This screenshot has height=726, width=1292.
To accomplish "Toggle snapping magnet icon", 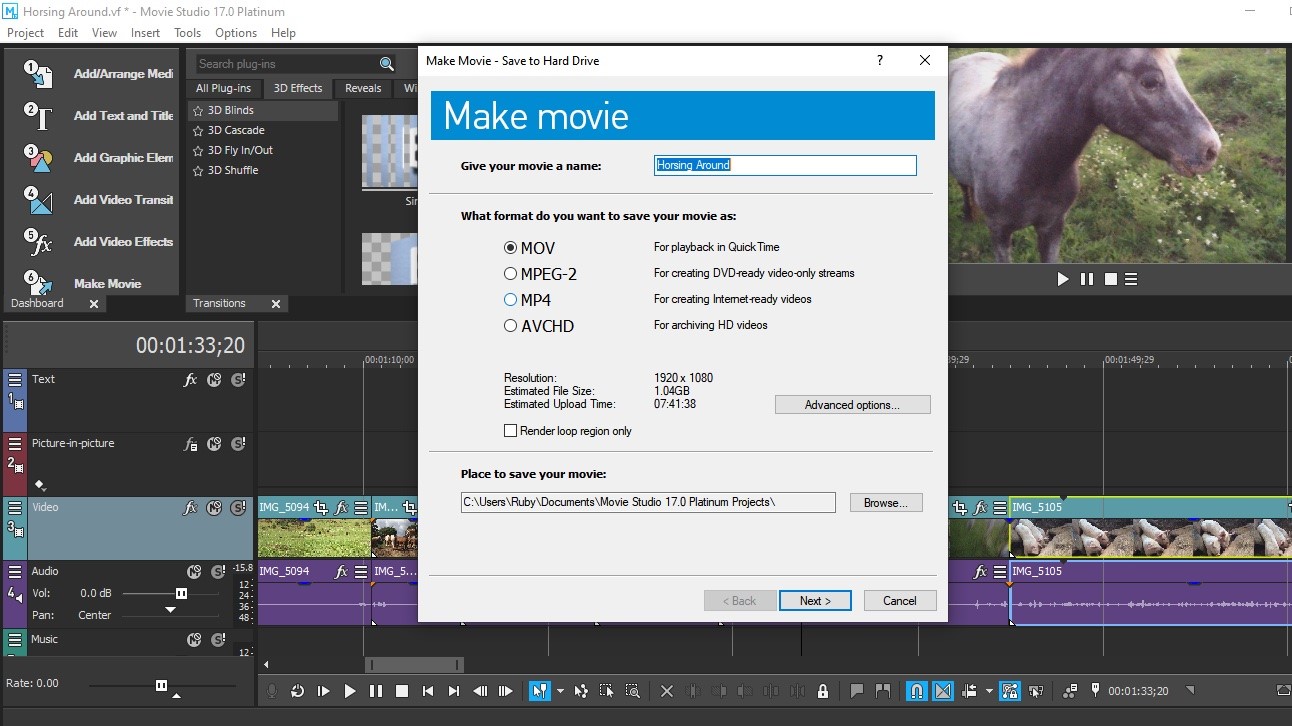I will [916, 691].
